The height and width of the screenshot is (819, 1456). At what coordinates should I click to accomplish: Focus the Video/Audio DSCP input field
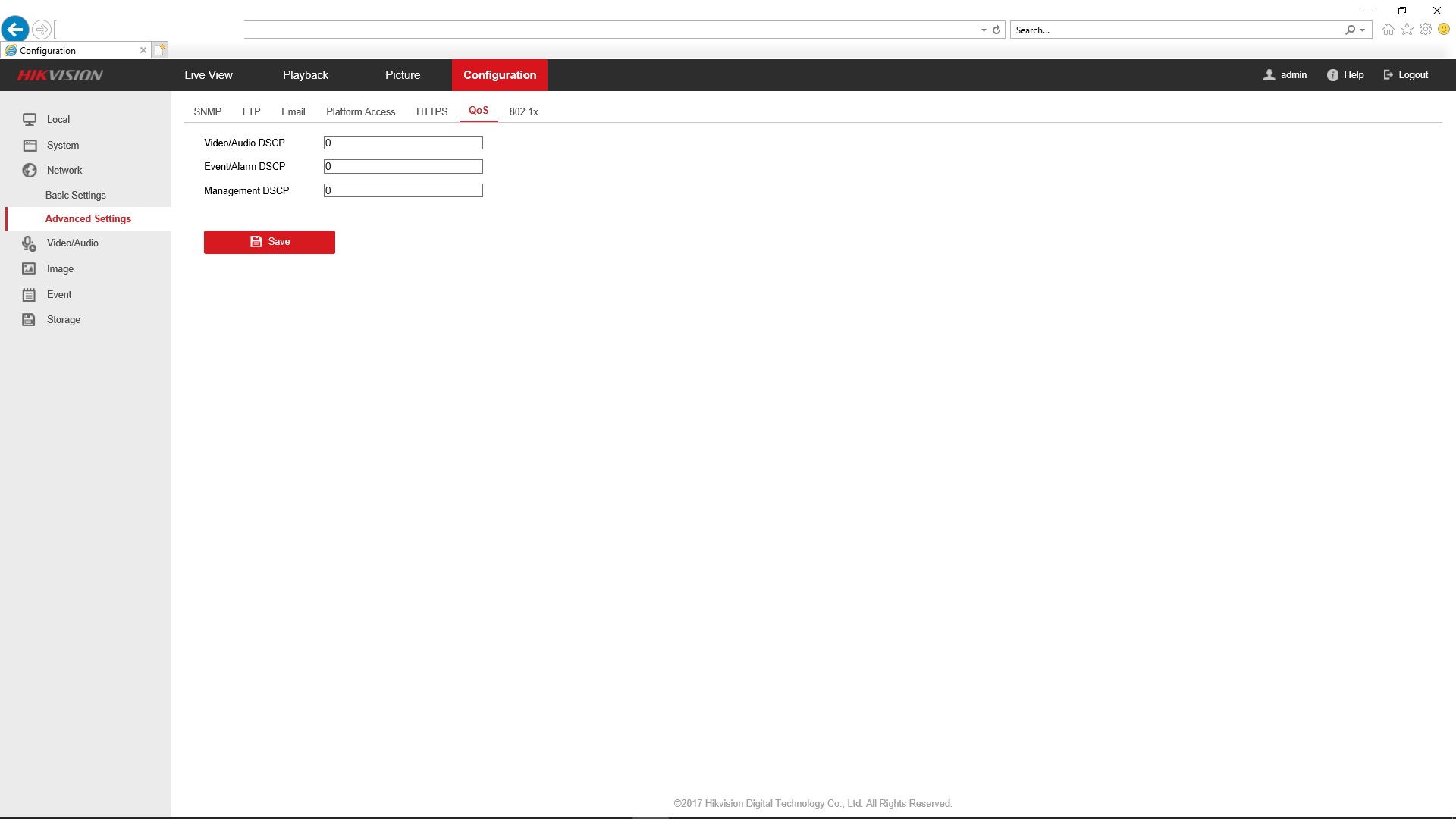pyautogui.click(x=403, y=143)
